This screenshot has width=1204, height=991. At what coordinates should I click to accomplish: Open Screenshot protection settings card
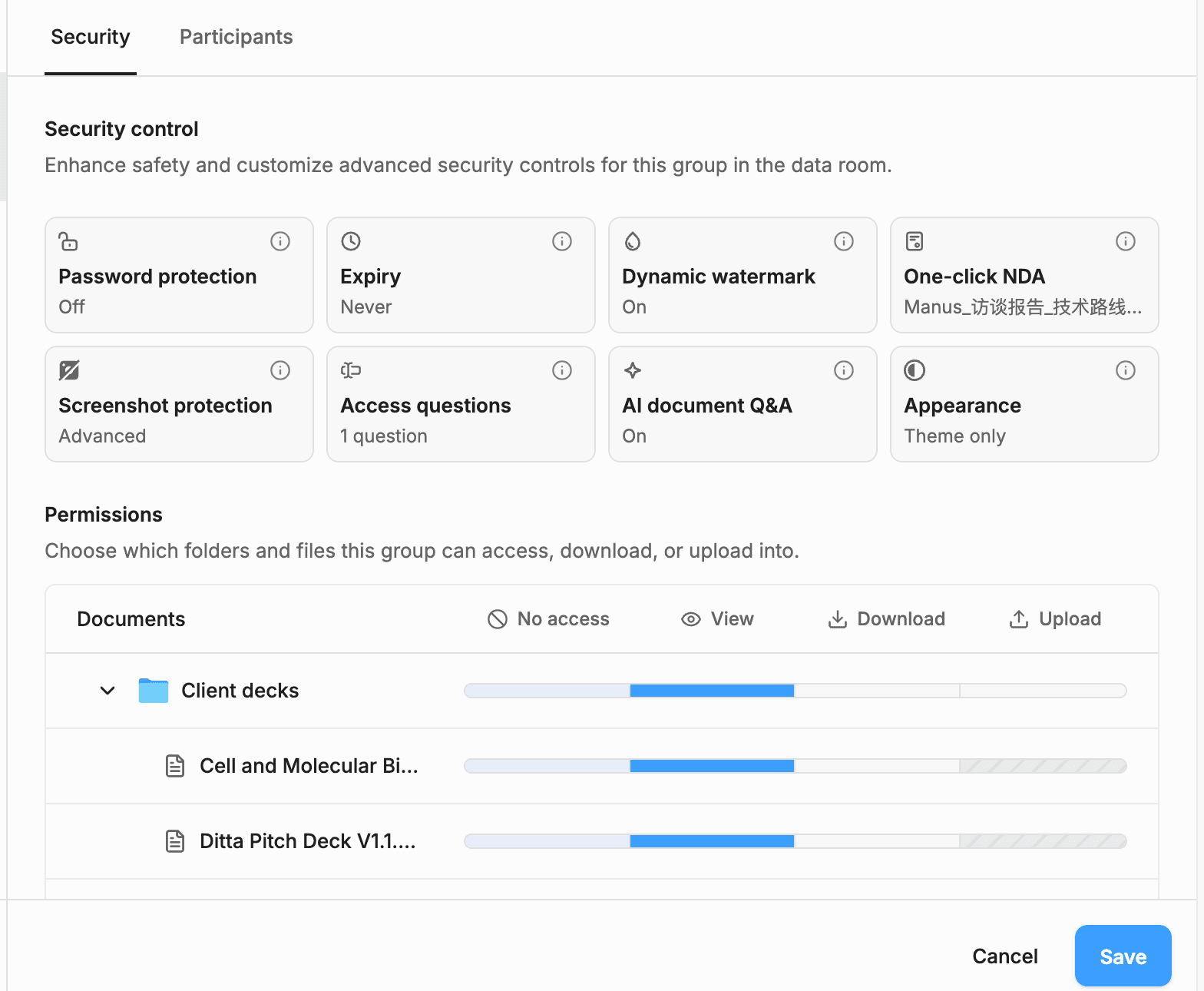tap(179, 404)
